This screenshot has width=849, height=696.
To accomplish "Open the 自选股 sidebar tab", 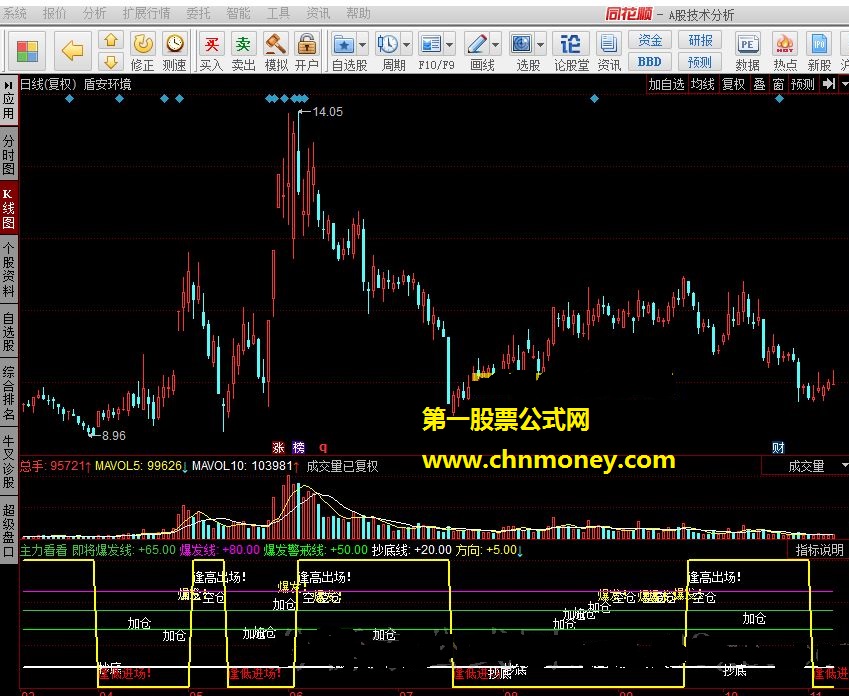I will coord(8,331).
